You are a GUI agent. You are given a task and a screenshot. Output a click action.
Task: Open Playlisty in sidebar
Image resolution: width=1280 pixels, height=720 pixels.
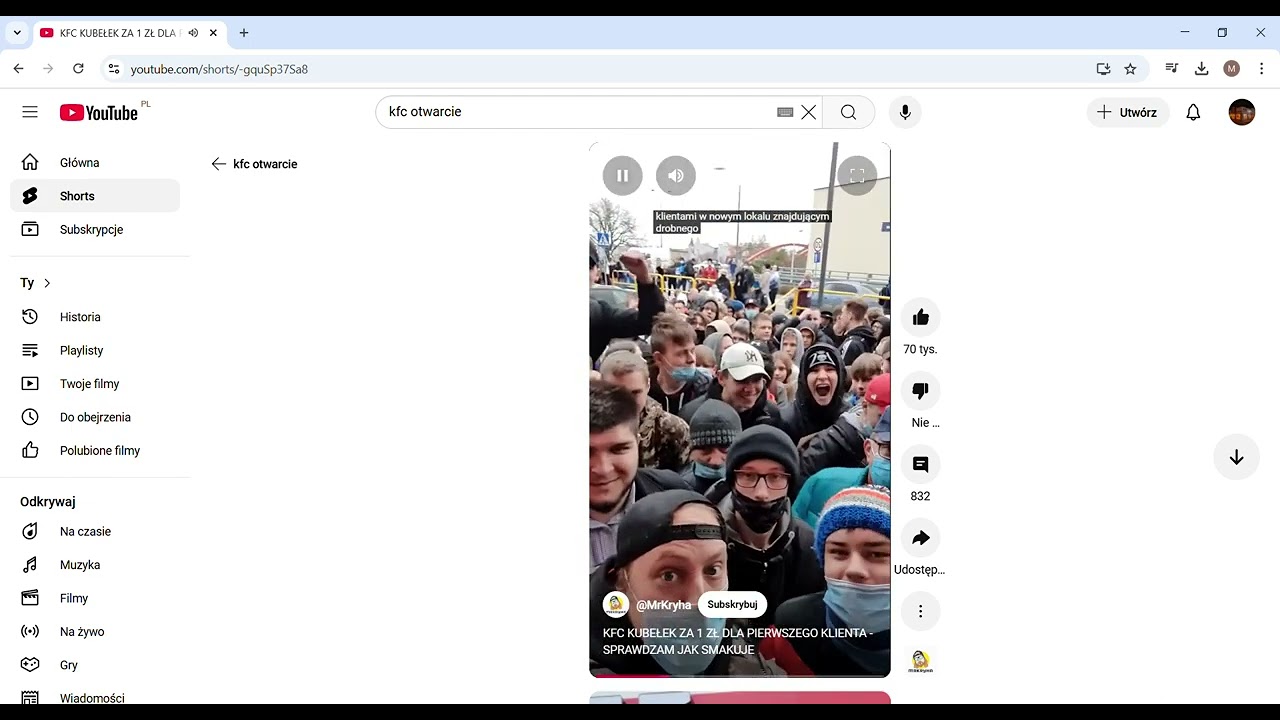pos(95,350)
